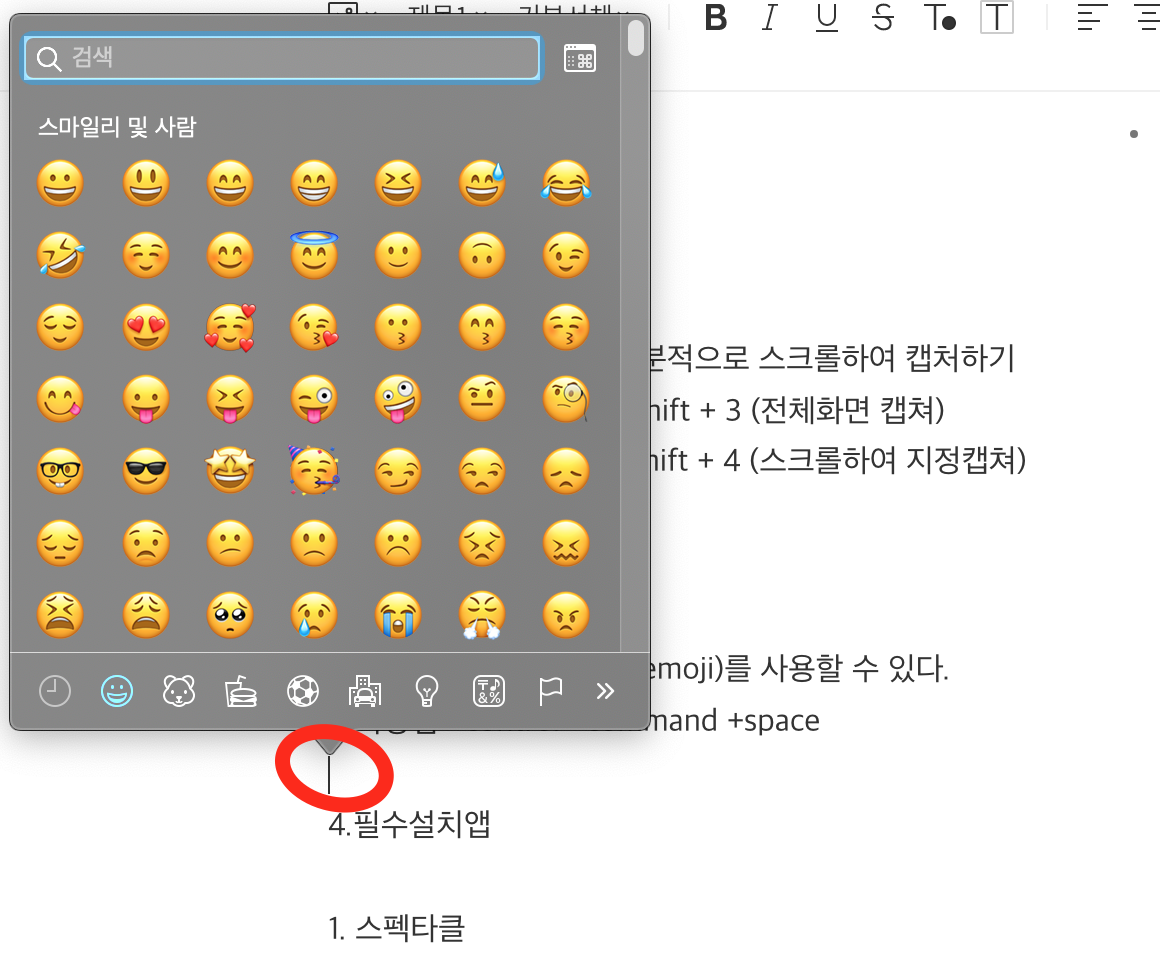This screenshot has height=956, width=1160.
Task: Open the text color T-dot tool
Action: 940,18
